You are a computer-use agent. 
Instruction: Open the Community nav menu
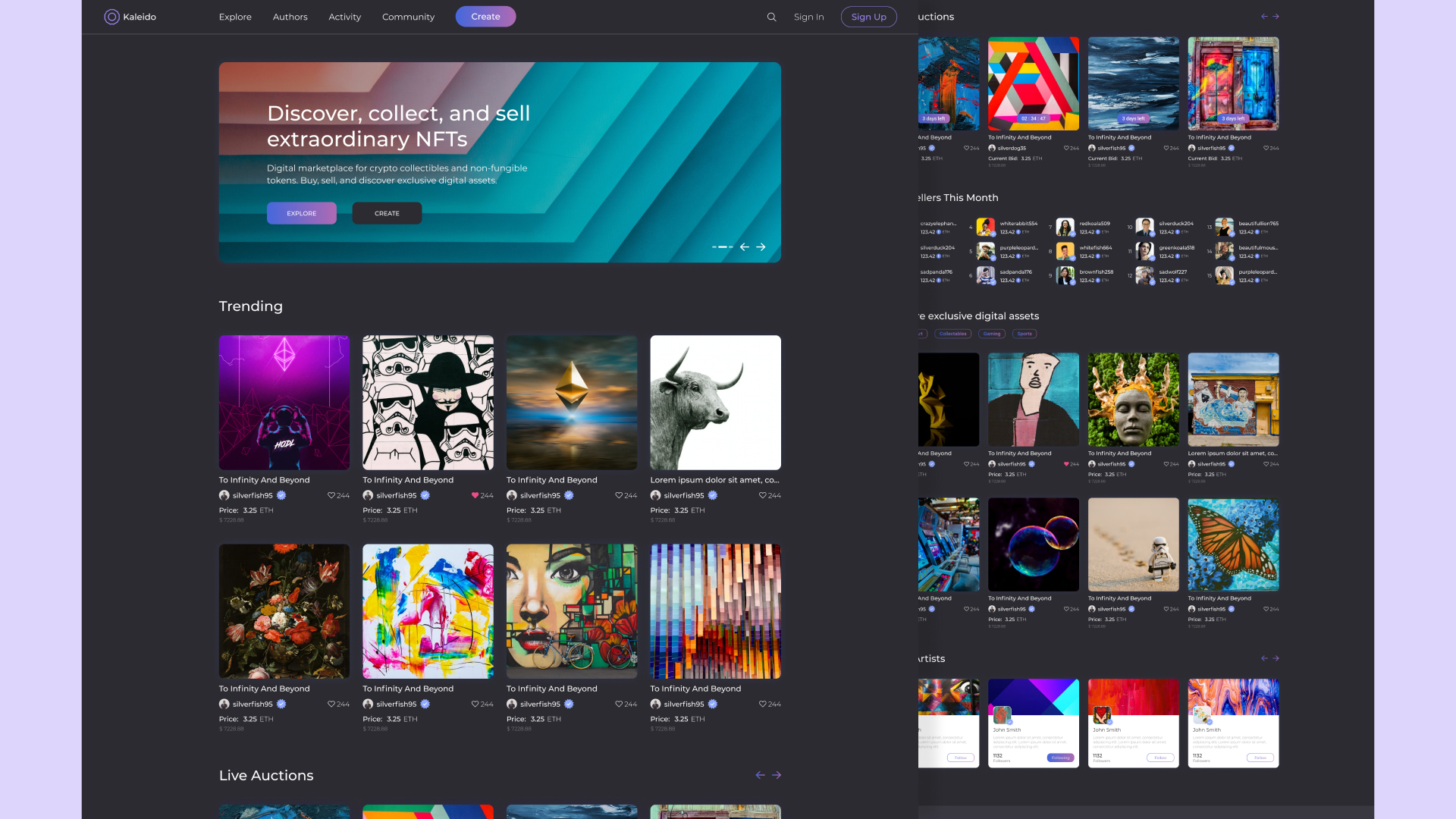tap(408, 17)
